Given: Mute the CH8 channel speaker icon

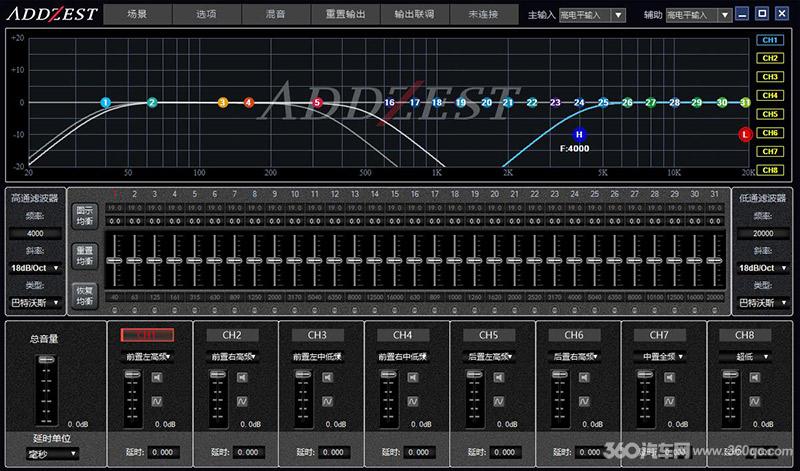Looking at the screenshot, I should [x=755, y=378].
